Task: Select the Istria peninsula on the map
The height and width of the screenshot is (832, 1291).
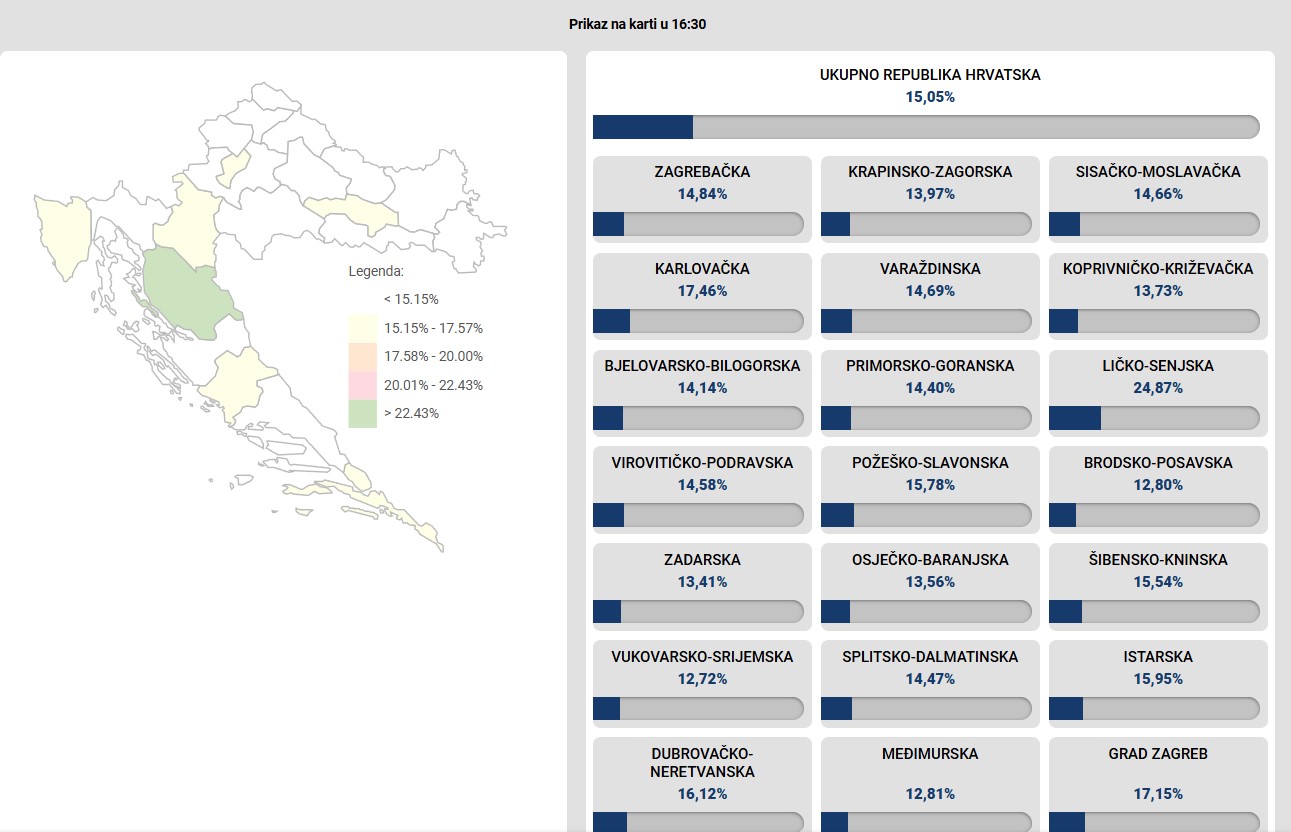Action: pos(62,235)
